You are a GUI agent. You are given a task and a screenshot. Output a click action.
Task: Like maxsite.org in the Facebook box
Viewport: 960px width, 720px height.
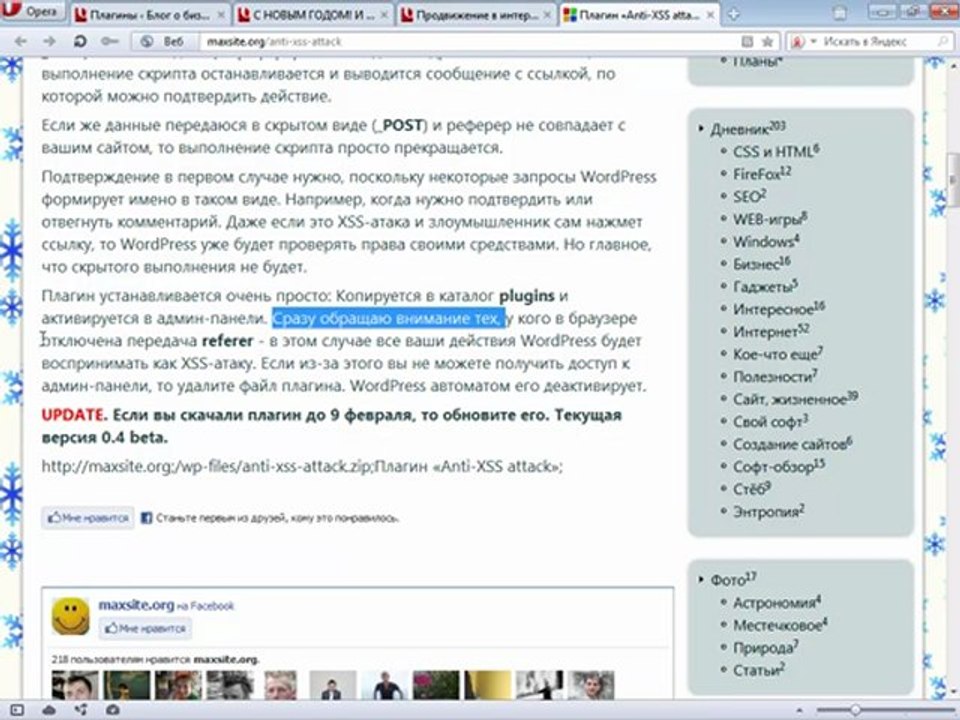tap(145, 628)
